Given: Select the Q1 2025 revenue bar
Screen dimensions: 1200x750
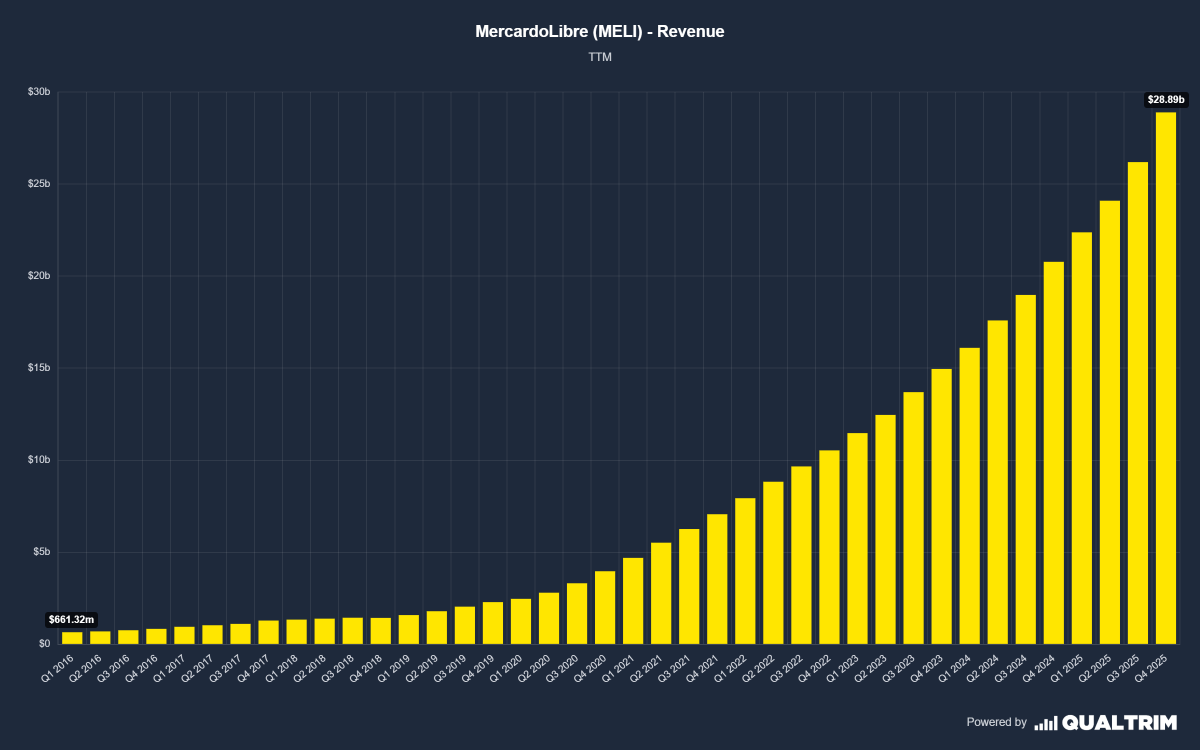Looking at the screenshot, I should (x=1082, y=438).
